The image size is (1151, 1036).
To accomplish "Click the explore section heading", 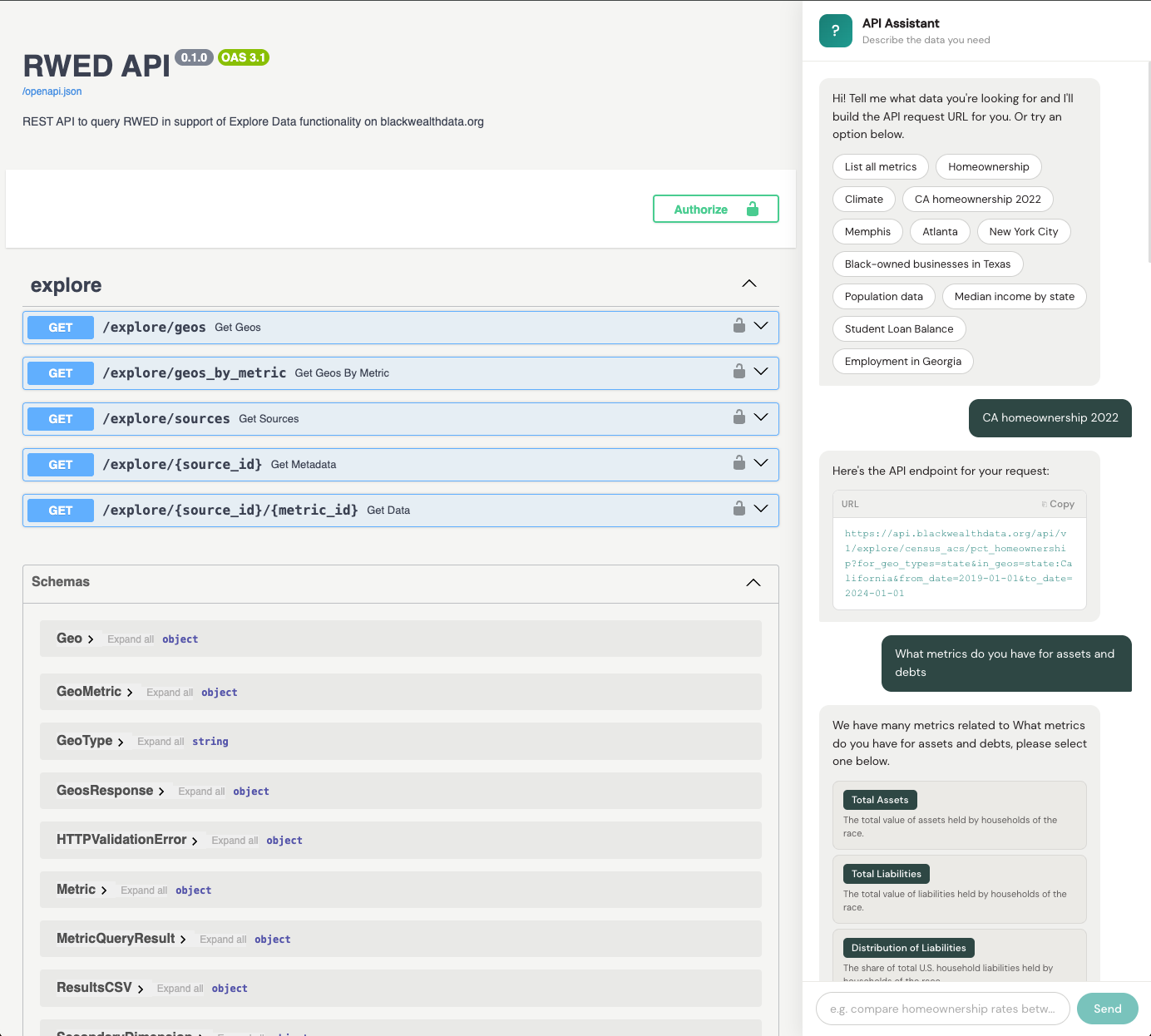I will point(67,285).
